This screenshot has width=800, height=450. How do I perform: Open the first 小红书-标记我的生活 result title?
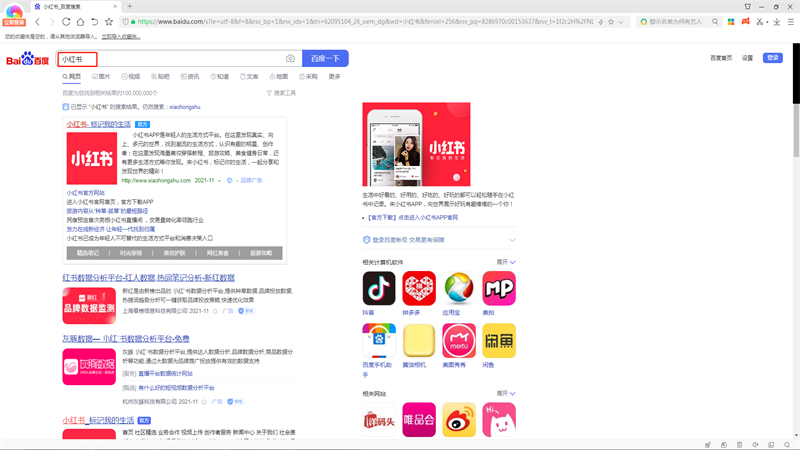click(x=98, y=124)
